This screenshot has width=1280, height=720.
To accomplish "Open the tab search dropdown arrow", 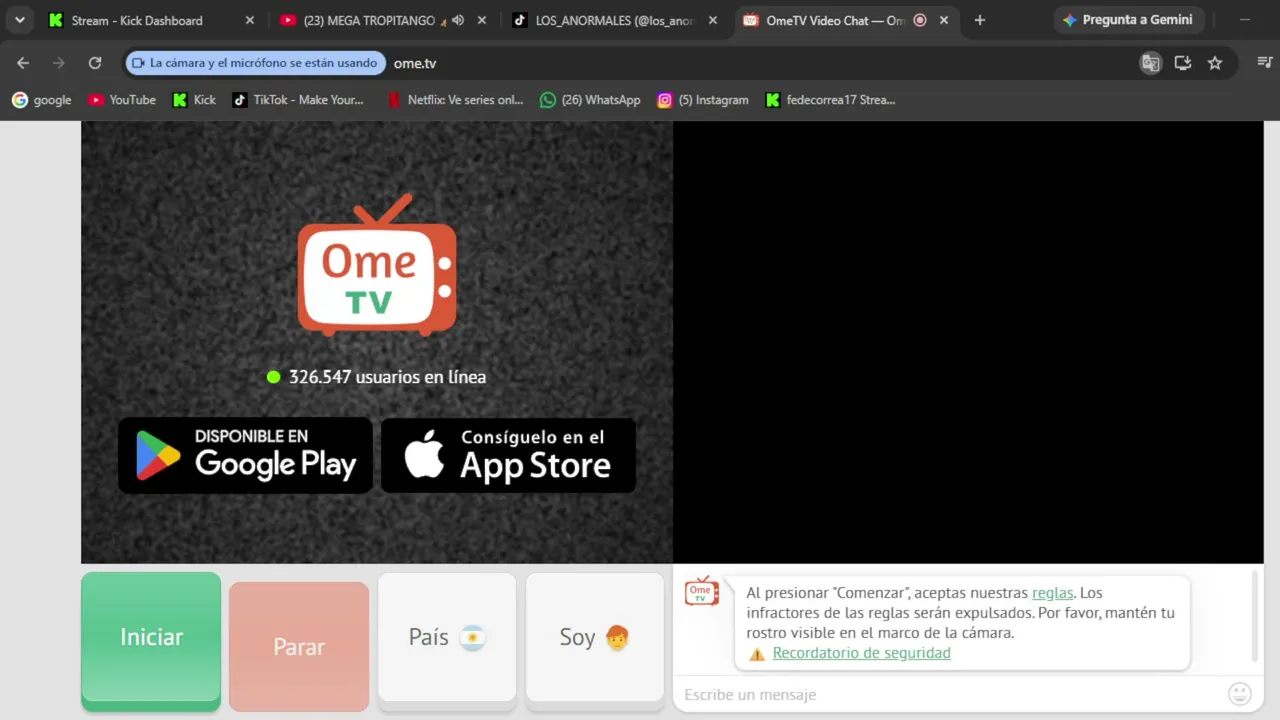I will click(x=19, y=20).
